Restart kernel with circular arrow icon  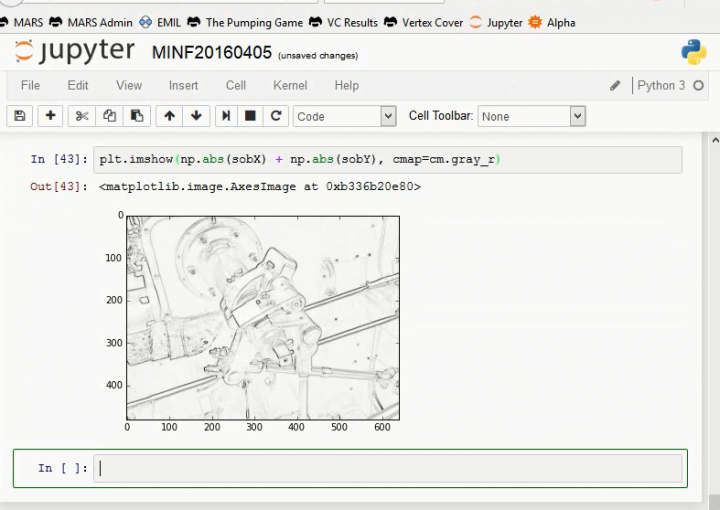click(276, 116)
